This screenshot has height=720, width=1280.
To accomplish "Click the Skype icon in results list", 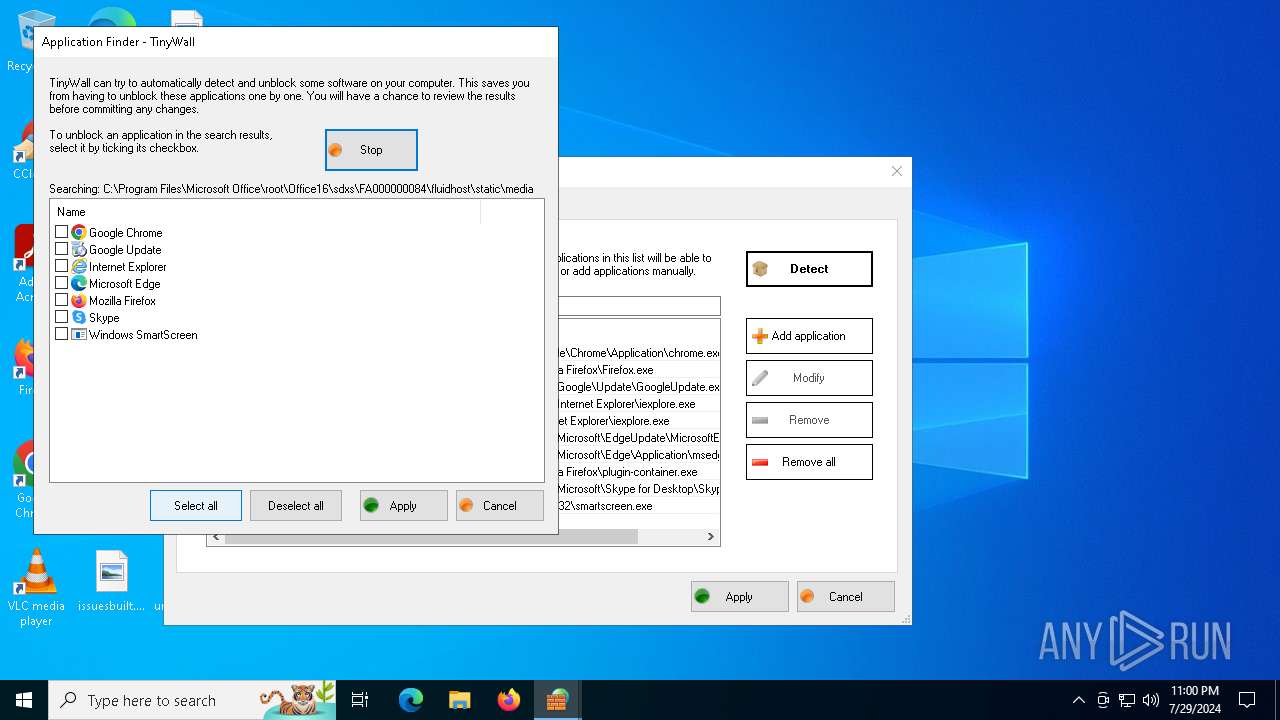I will tap(79, 317).
